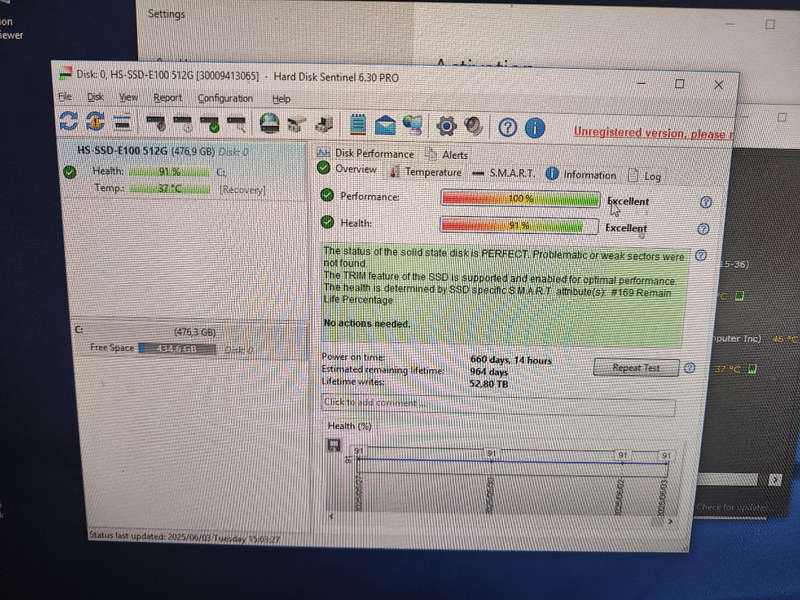This screenshot has width=800, height=600.
Task: Click the computer transfer toolbar icon
Action: tap(323, 124)
